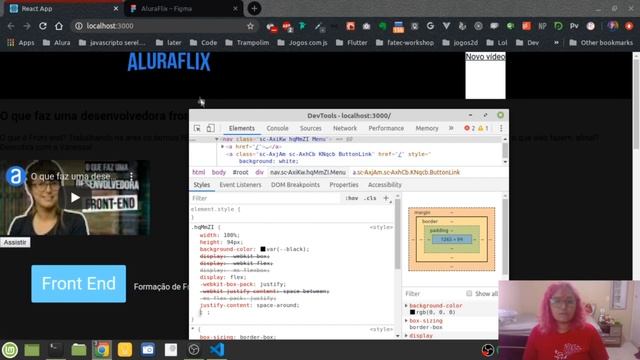Click the Google Translate G extension icon
Image resolution: width=640 pixels, height=360 pixels.
click(x=430, y=26)
